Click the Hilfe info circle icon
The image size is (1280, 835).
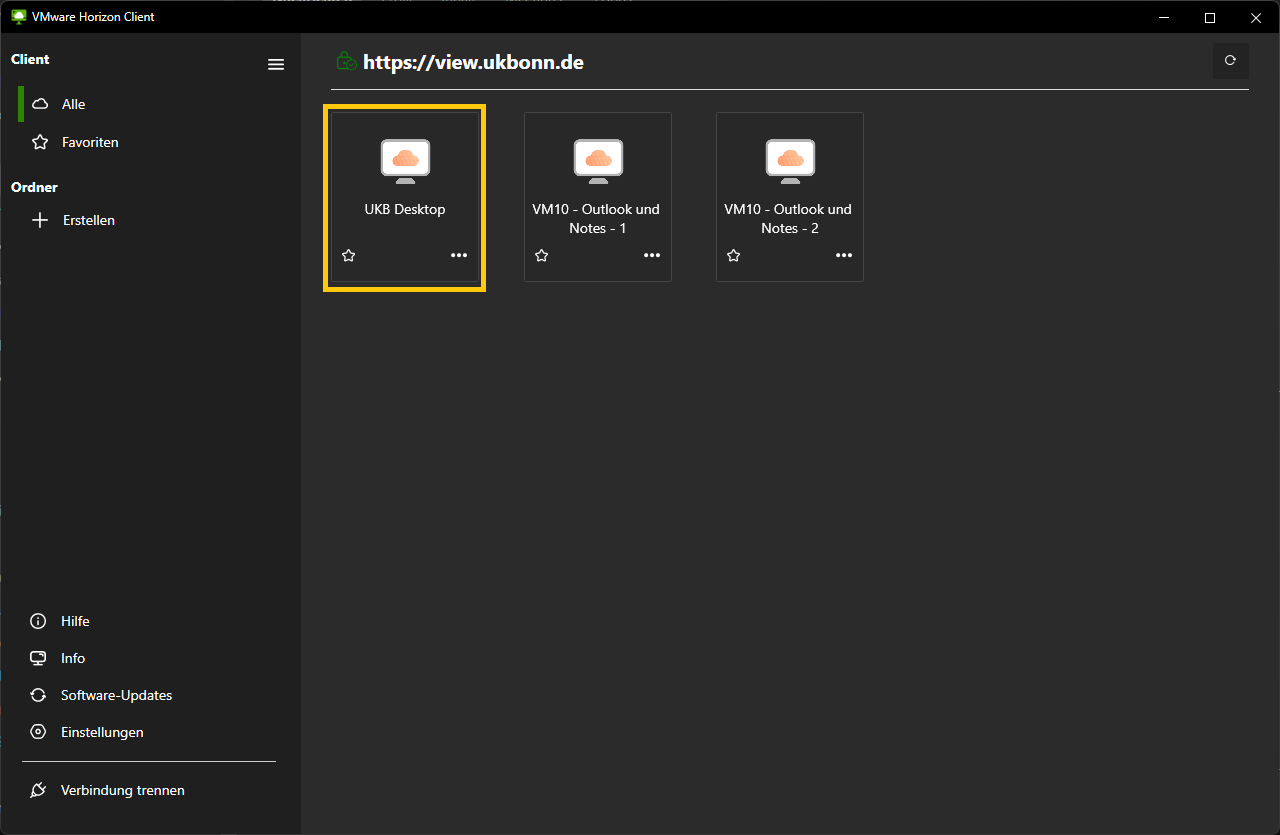pos(38,621)
